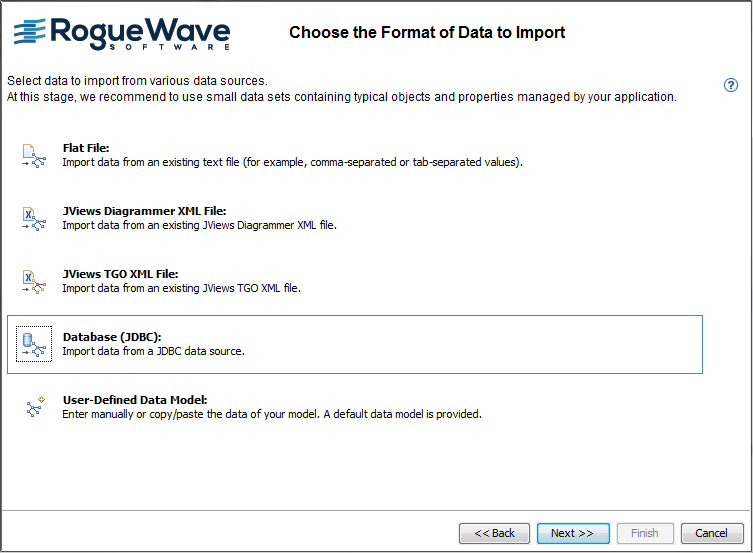
Task: Open the help question mark icon
Action: click(731, 85)
